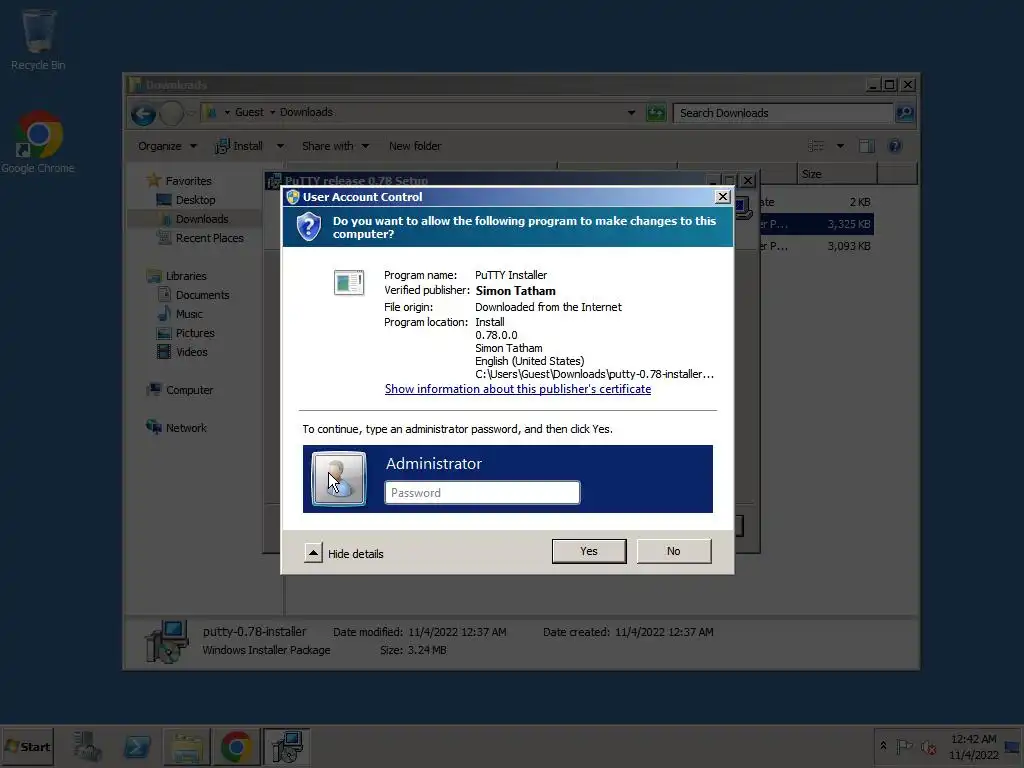This screenshot has height=768, width=1024.
Task: Open Videos library
Action: (x=191, y=352)
